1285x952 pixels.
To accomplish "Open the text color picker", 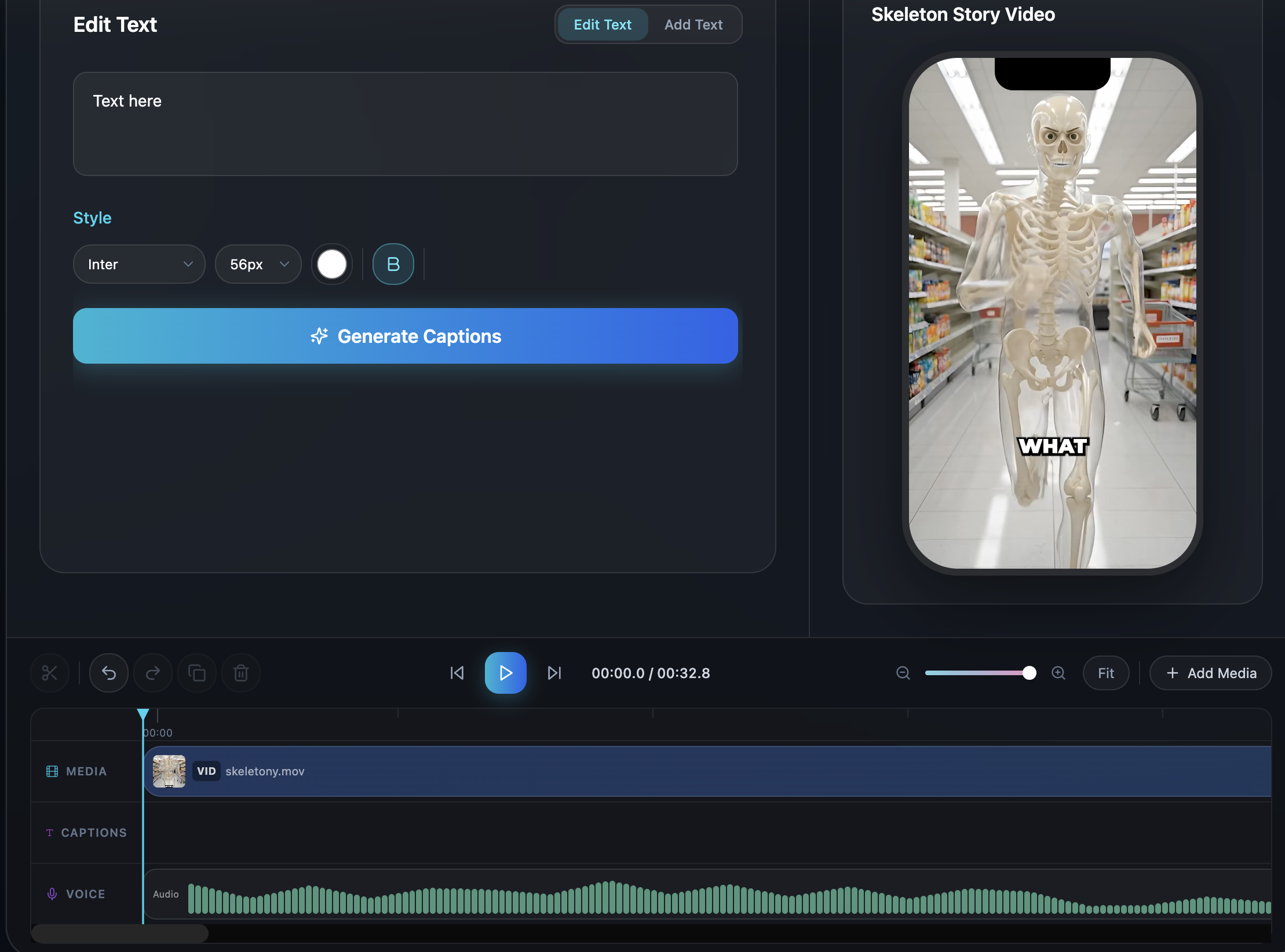I will [331, 264].
